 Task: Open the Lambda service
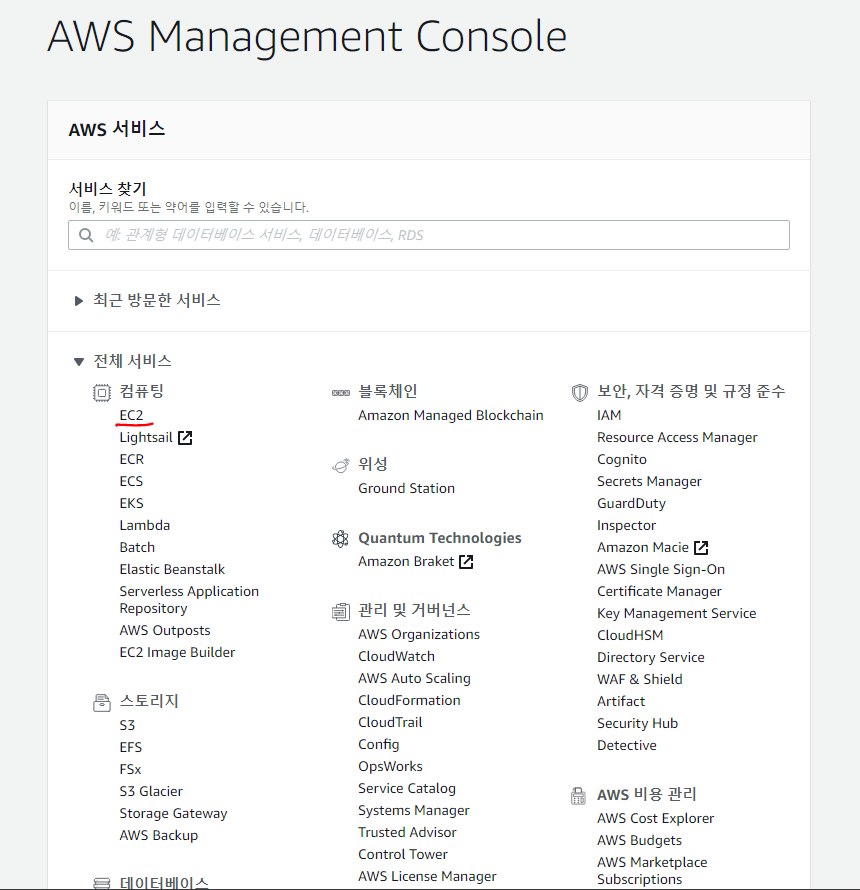click(144, 526)
